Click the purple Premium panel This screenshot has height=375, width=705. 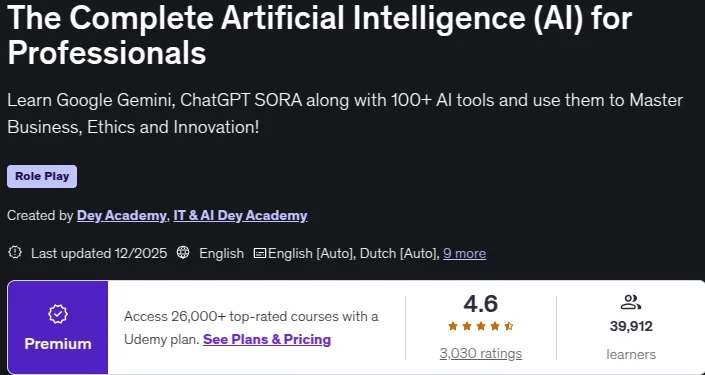coord(58,327)
